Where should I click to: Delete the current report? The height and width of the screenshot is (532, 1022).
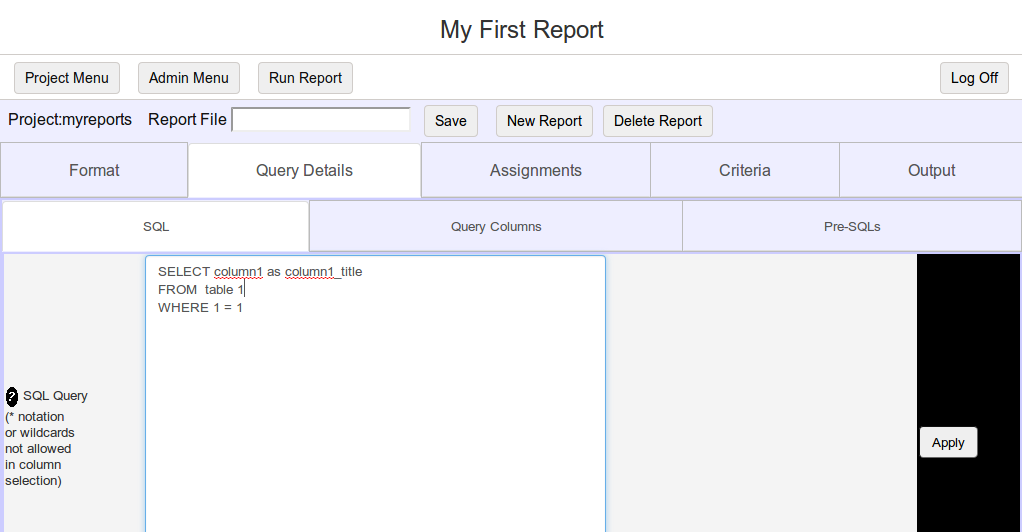(x=658, y=121)
